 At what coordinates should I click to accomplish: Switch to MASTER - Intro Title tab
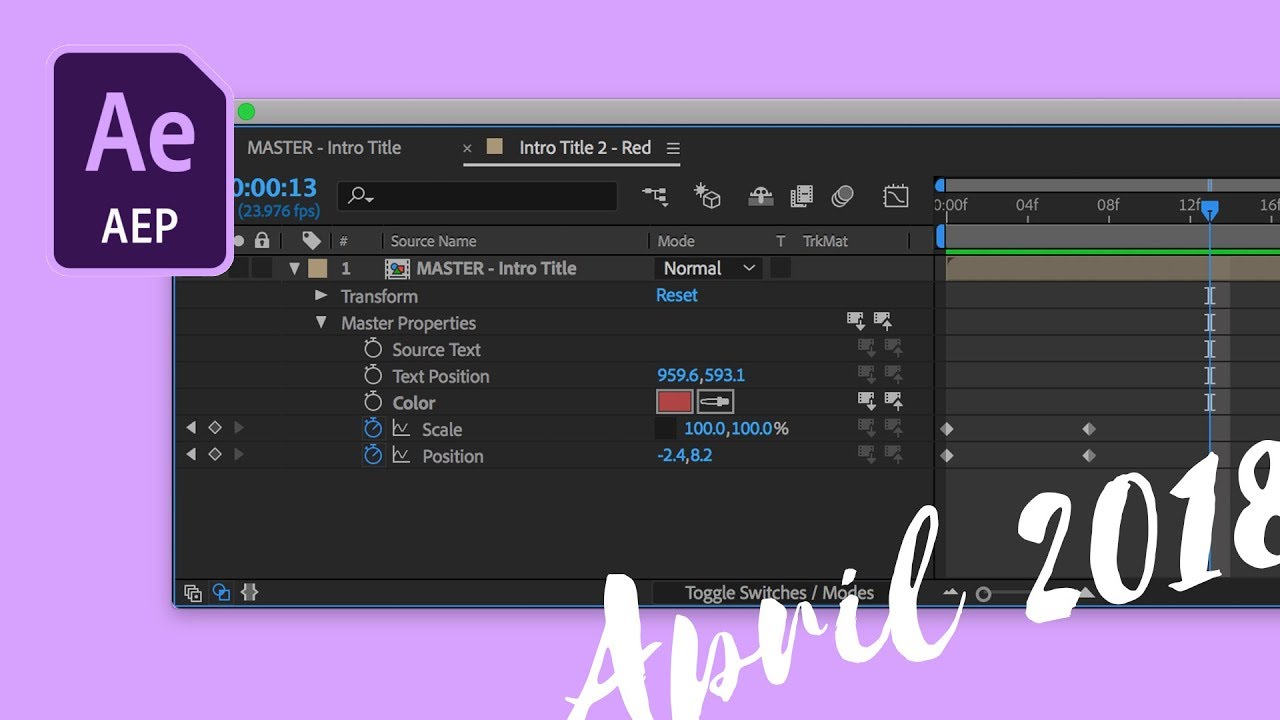click(324, 148)
